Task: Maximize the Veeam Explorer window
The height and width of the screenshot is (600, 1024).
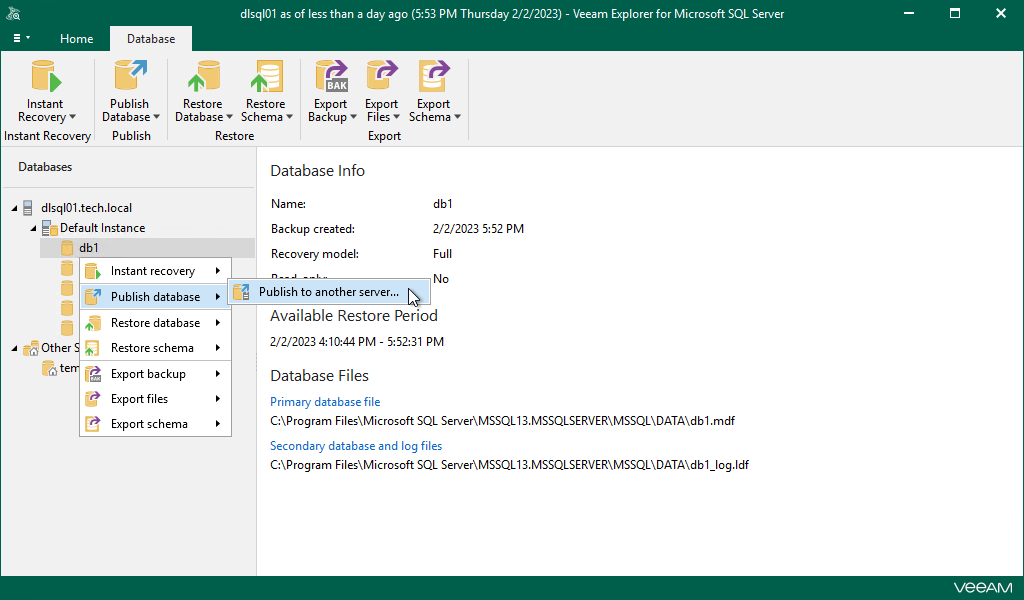Action: pyautogui.click(x=955, y=13)
